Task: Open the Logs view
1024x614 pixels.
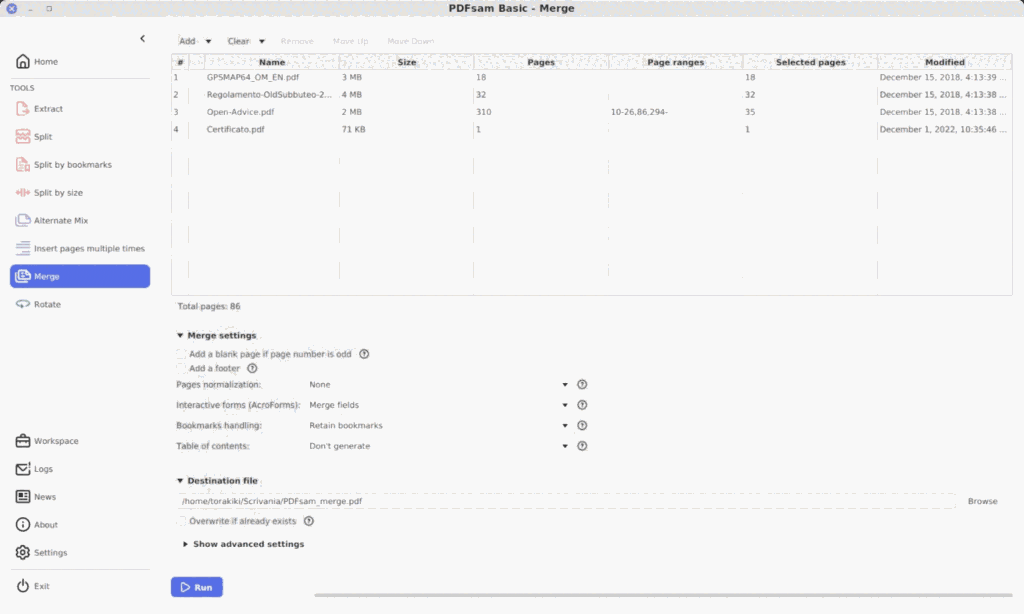Action: tap(40, 468)
